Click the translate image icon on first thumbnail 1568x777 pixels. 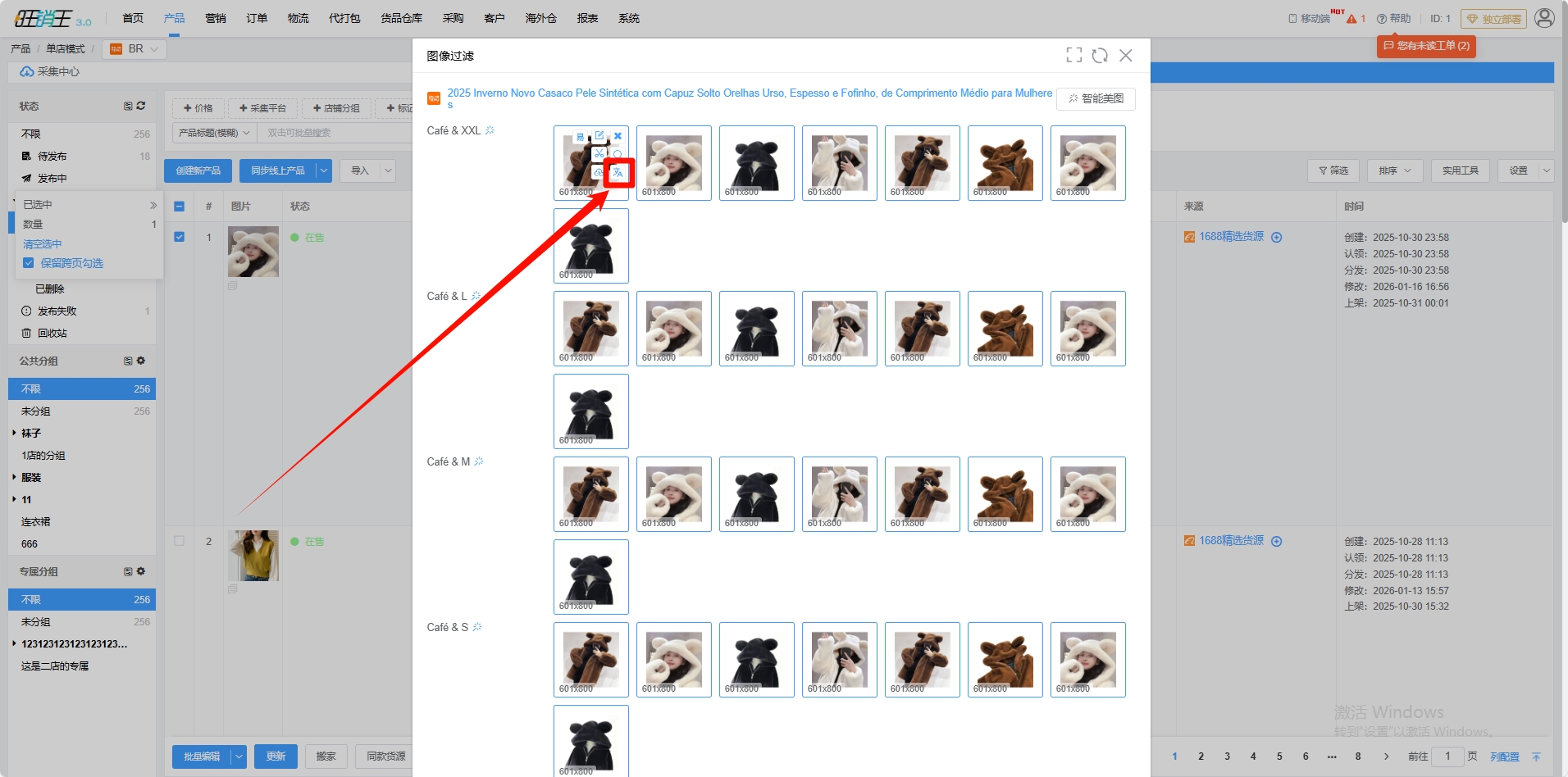tap(618, 172)
